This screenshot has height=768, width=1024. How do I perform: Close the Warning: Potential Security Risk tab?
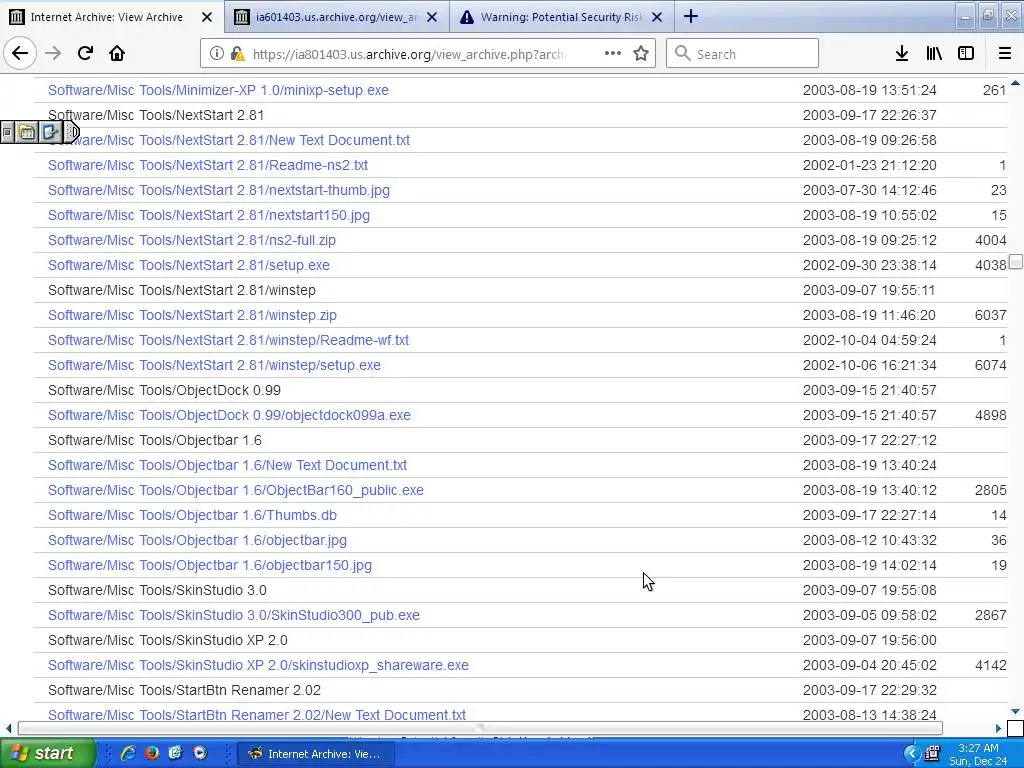[657, 17]
